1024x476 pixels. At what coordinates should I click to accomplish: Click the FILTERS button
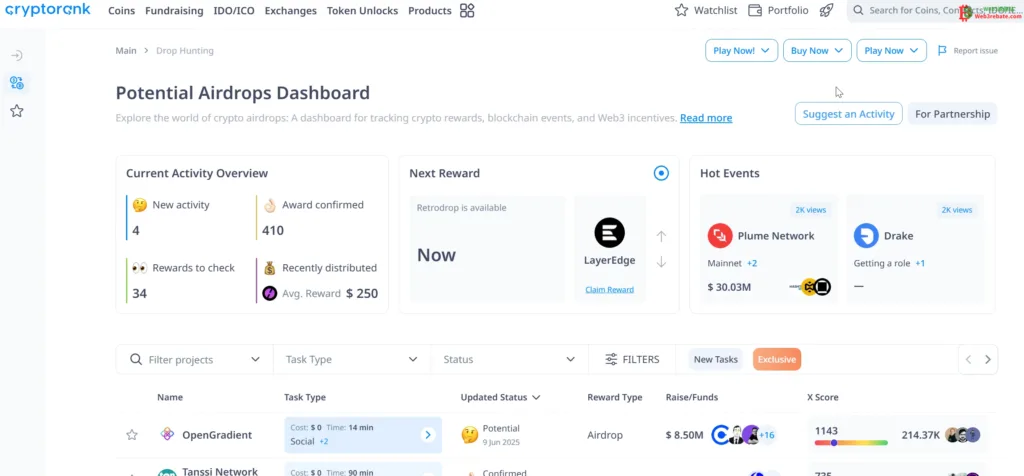coord(632,359)
